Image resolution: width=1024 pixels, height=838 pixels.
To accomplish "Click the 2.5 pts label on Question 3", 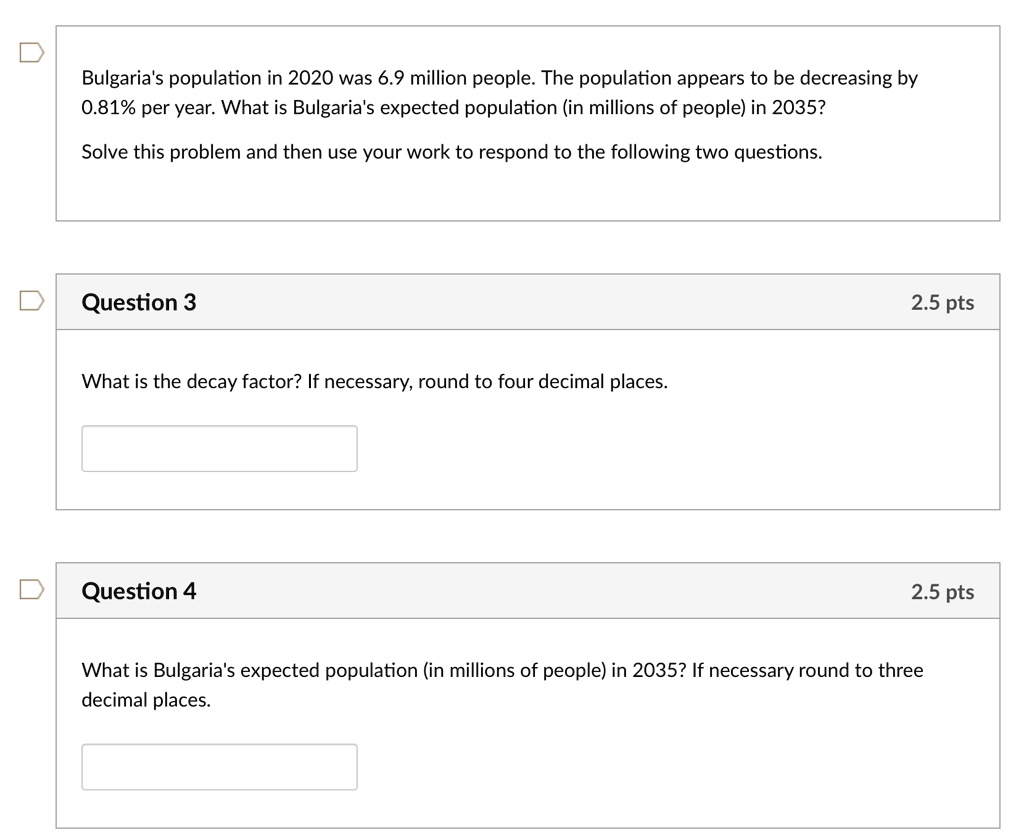I will click(x=942, y=302).
